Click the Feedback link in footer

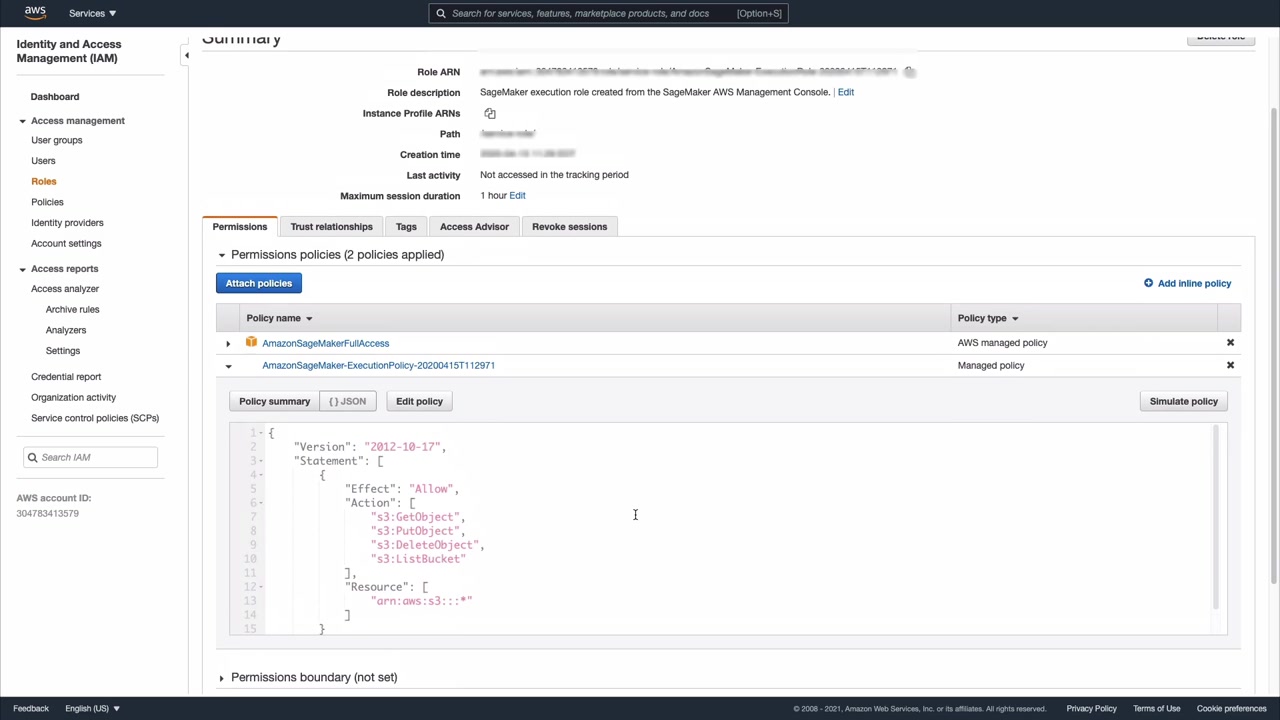(x=31, y=709)
